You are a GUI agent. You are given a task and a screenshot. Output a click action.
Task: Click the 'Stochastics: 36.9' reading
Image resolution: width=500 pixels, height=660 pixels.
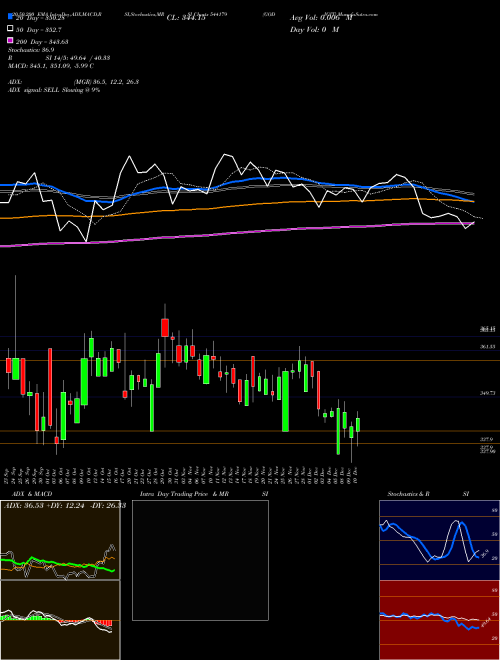[31, 50]
